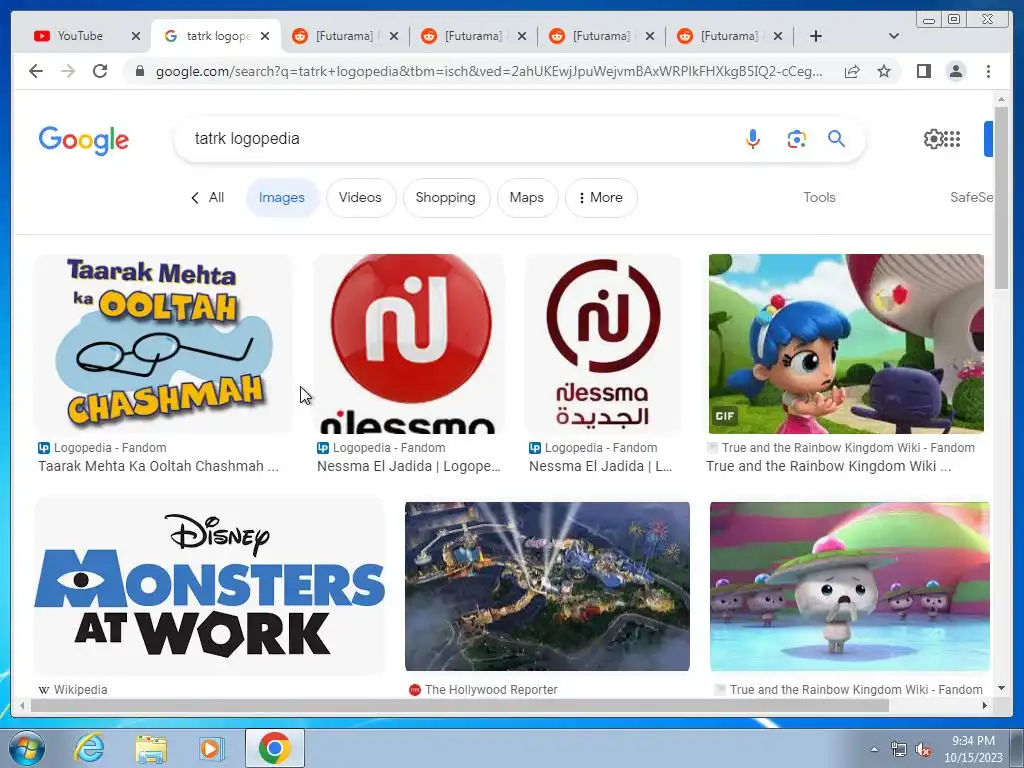Switch to Maps results
Image resolution: width=1024 pixels, height=768 pixels.
(x=526, y=198)
